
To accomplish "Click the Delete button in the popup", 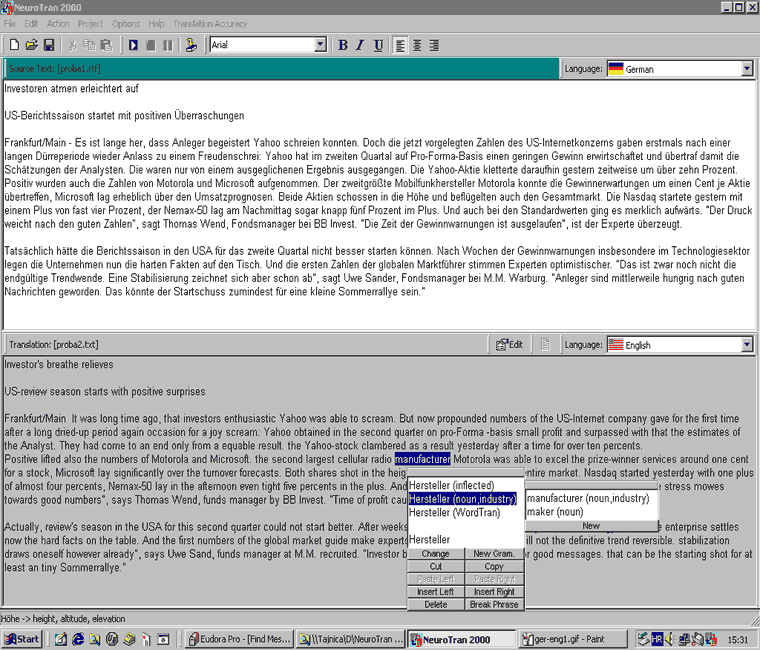I will (x=435, y=604).
